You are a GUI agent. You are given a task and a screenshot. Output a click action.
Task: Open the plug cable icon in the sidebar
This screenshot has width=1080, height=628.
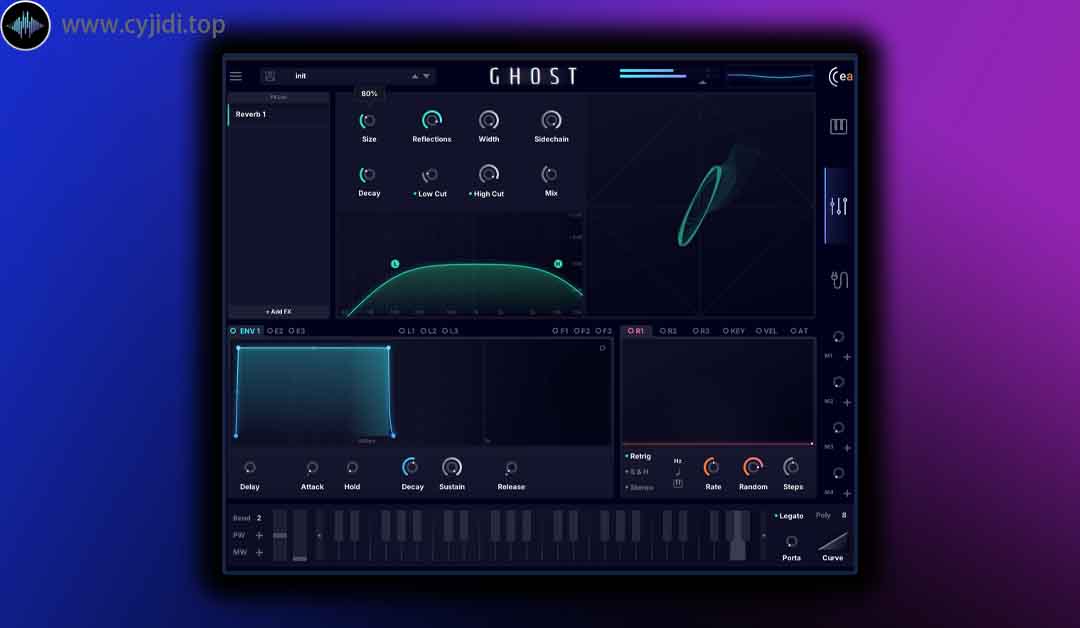pos(839,280)
